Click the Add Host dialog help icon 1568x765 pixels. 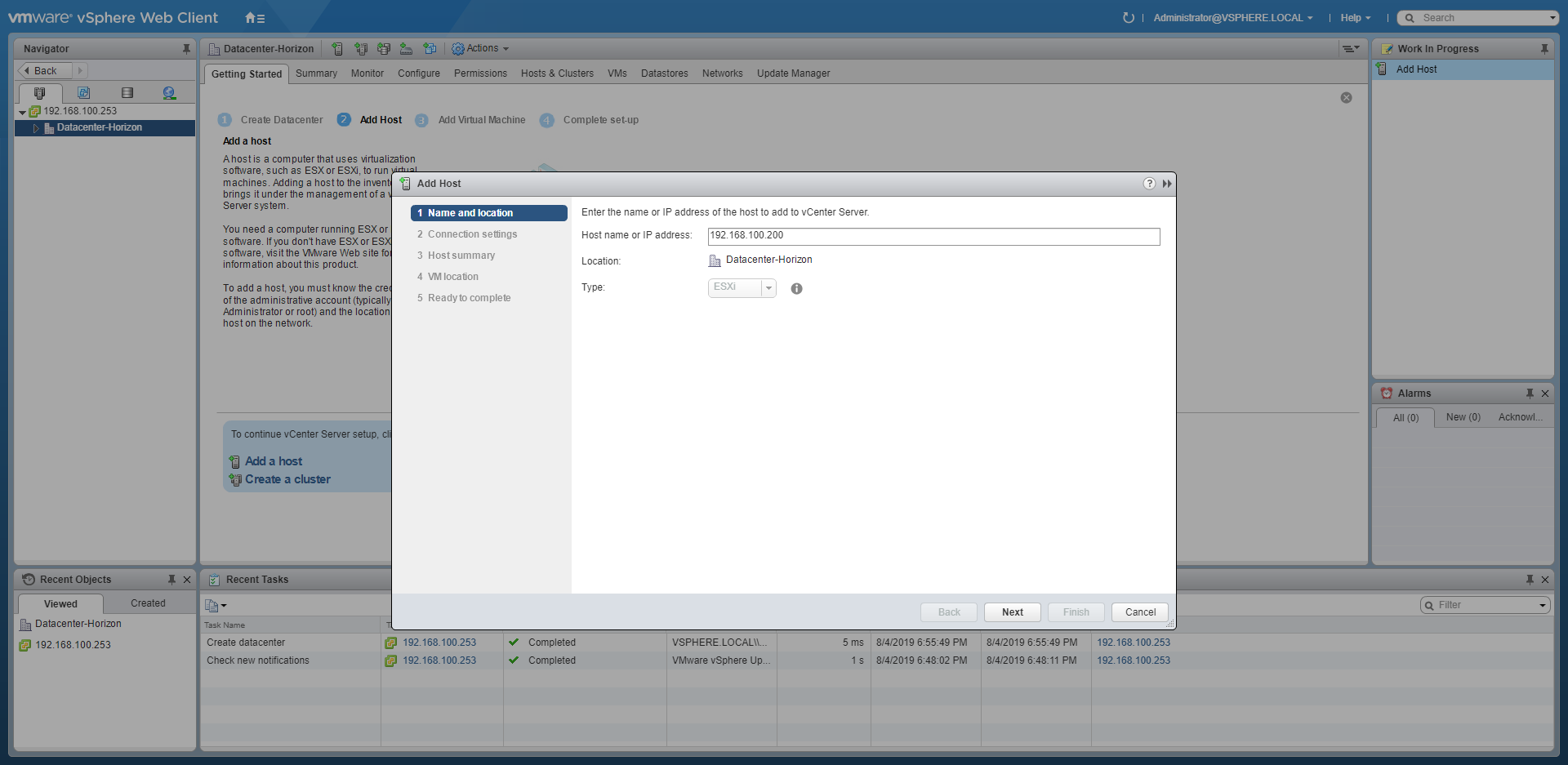1149,184
